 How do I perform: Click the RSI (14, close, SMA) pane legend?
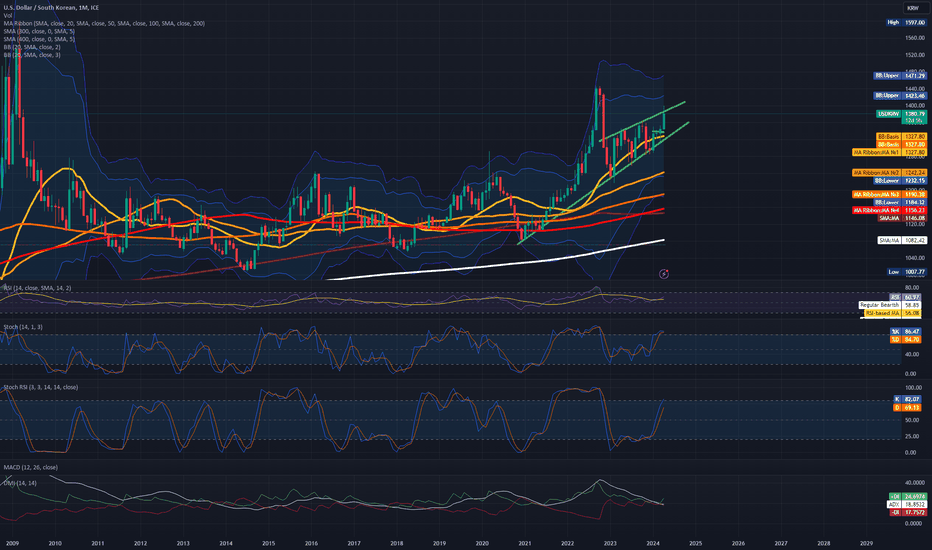[37, 288]
